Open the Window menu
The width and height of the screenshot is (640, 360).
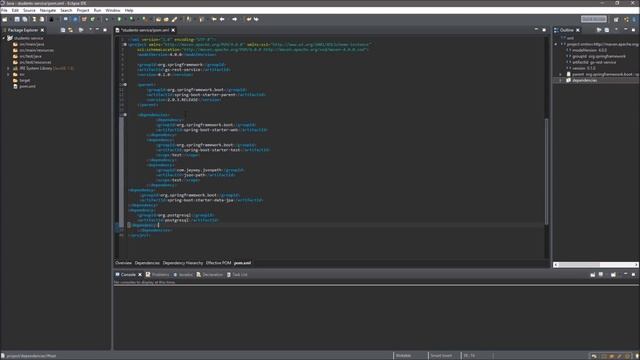pos(113,10)
